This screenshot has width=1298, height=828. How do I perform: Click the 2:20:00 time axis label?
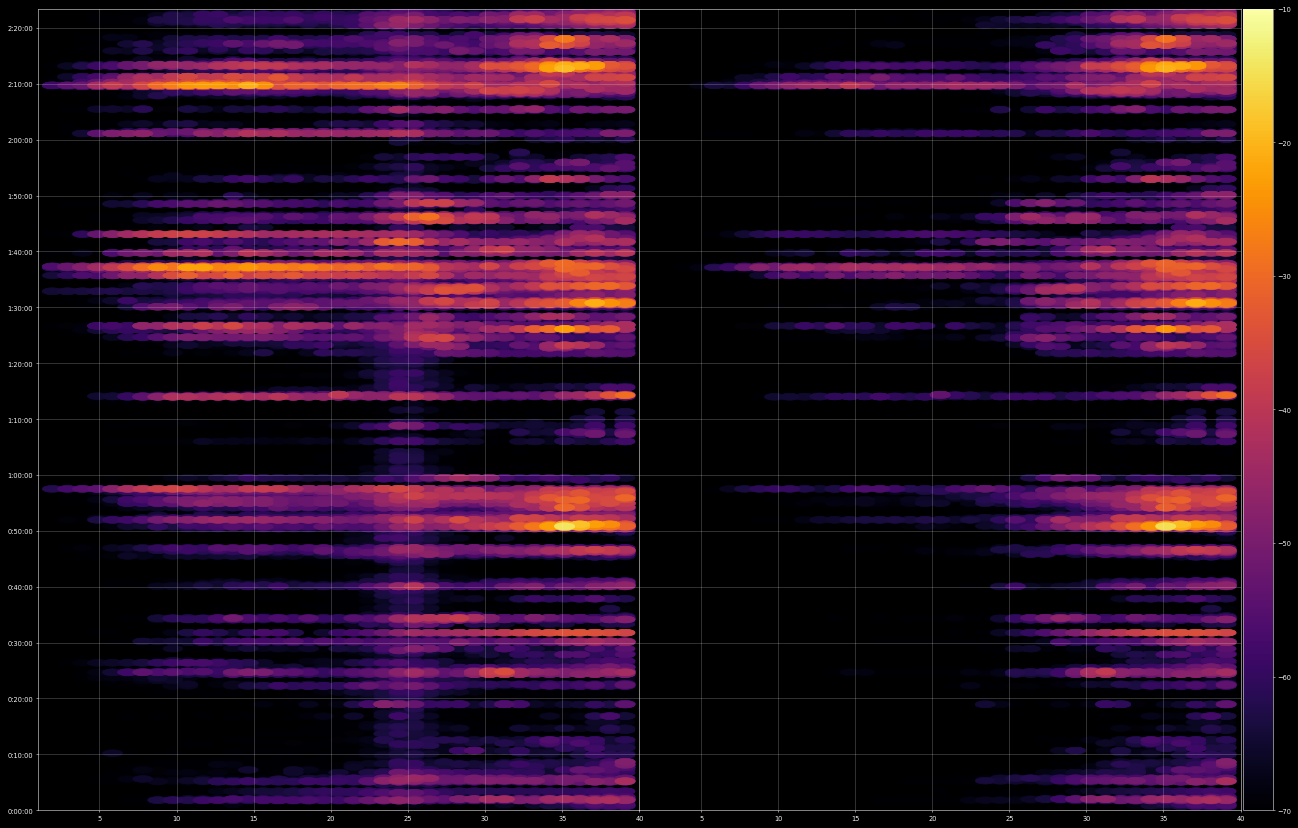click(x=22, y=29)
